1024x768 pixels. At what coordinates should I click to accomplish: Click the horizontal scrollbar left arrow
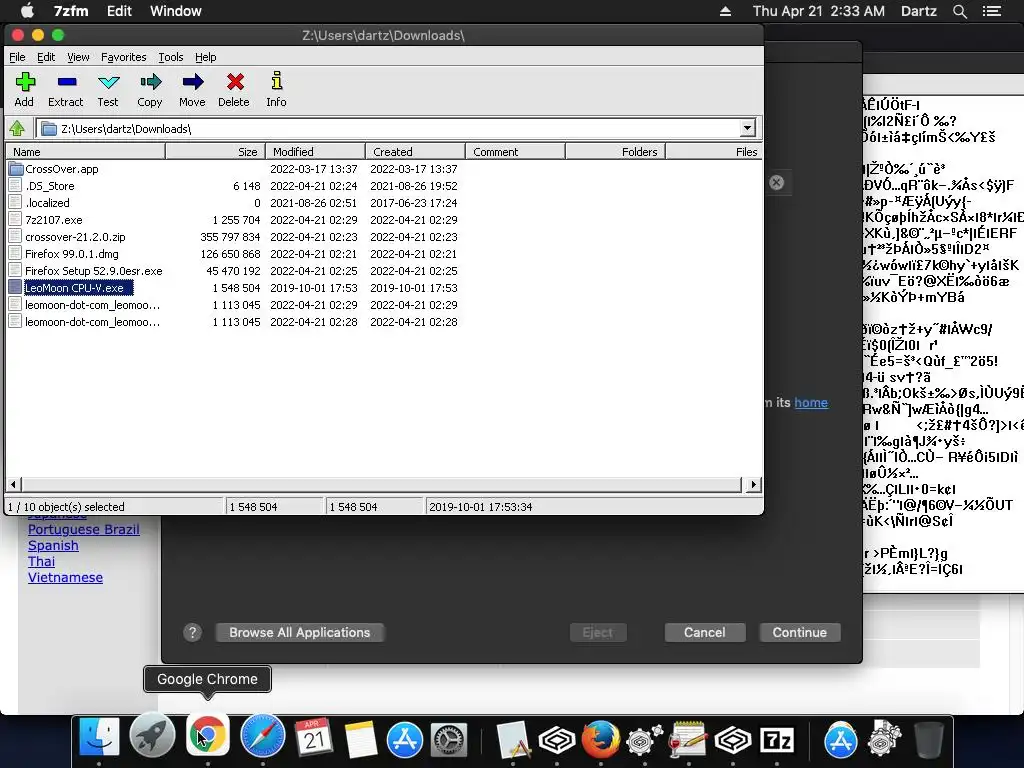[x=13, y=485]
